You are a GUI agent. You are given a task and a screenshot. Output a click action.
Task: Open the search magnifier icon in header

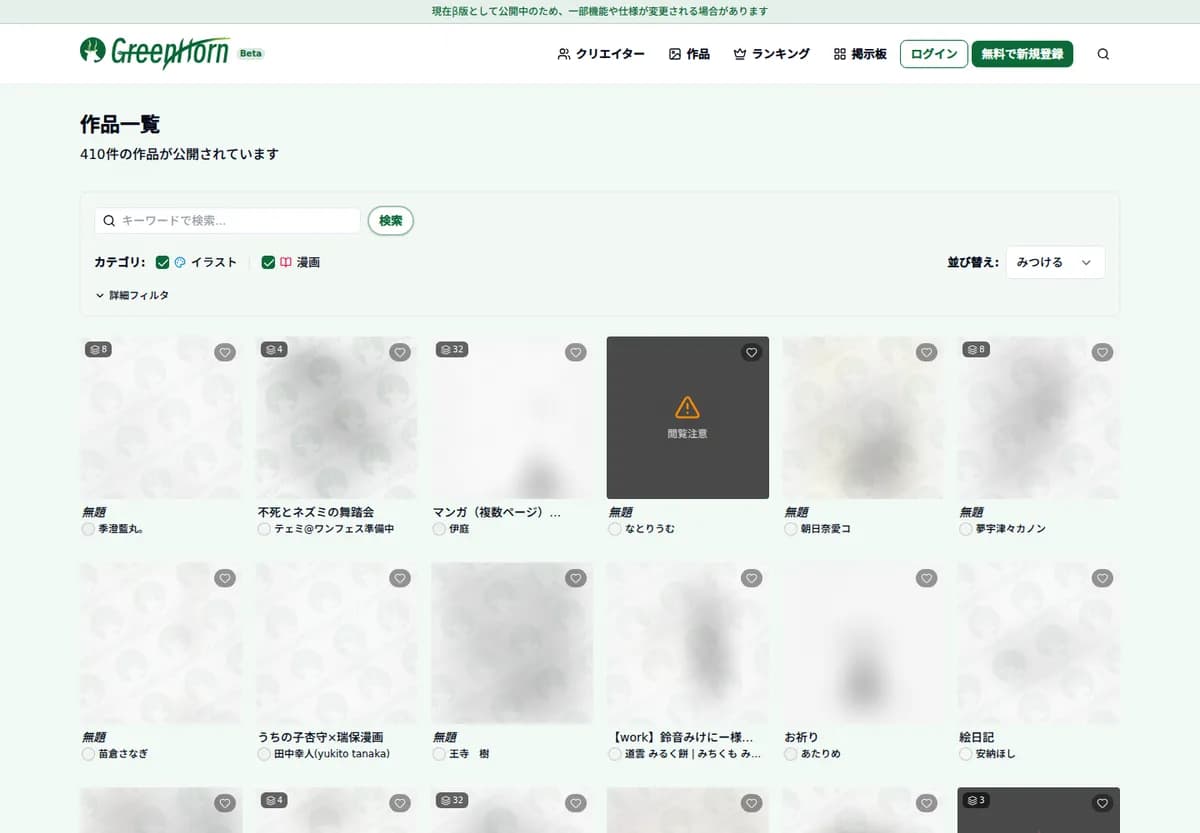tap(1103, 54)
